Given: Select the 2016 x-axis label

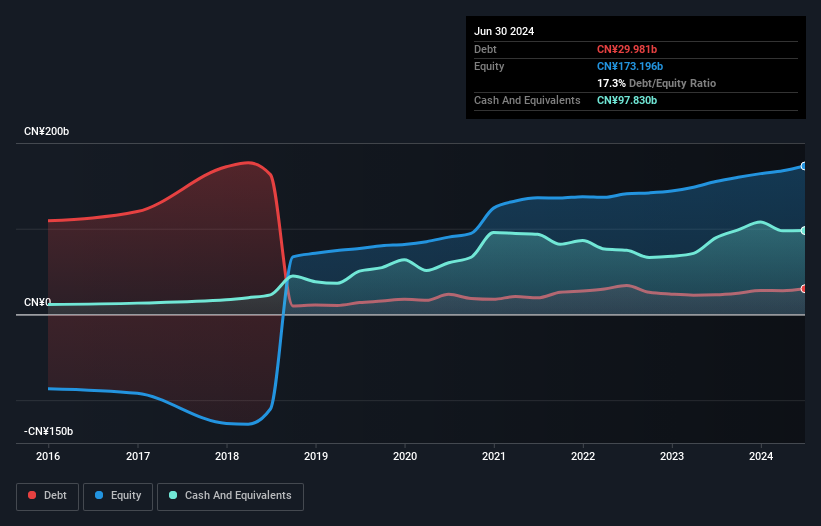Looking at the screenshot, I should pos(48,456).
